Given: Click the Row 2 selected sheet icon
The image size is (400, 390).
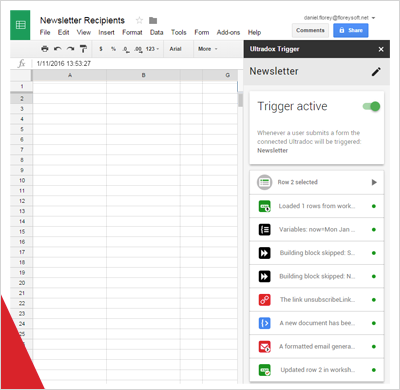Looking at the screenshot, I should pyautogui.click(x=264, y=182).
